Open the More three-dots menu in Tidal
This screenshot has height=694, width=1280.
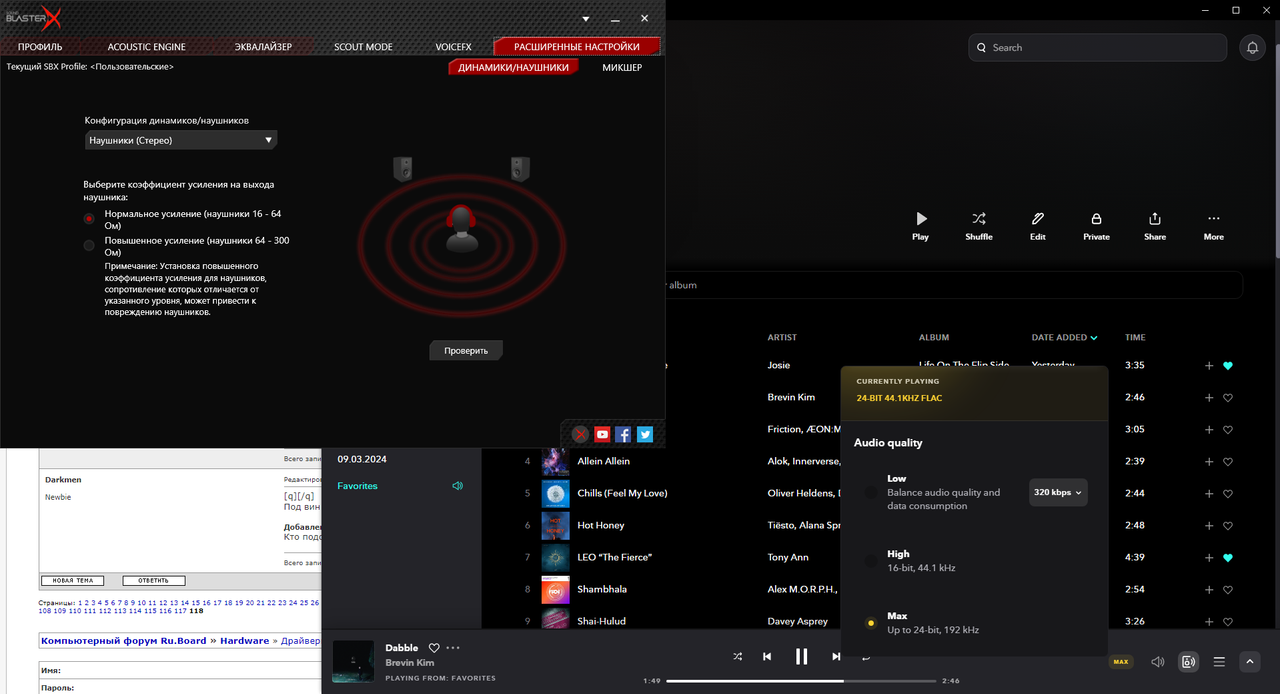point(1214,218)
